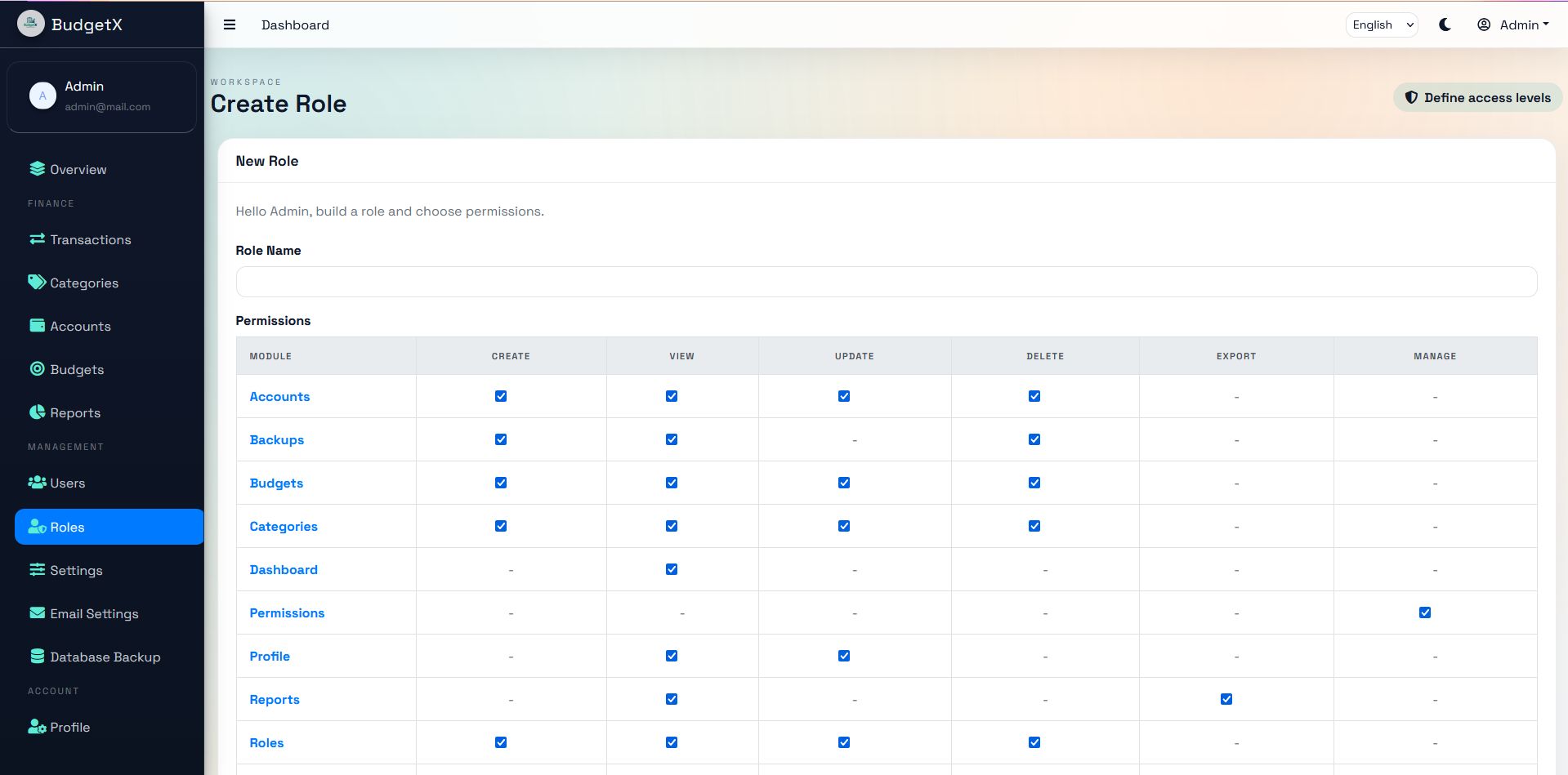
Task: Click the Budgets target icon in the sidebar
Action: (x=37, y=369)
